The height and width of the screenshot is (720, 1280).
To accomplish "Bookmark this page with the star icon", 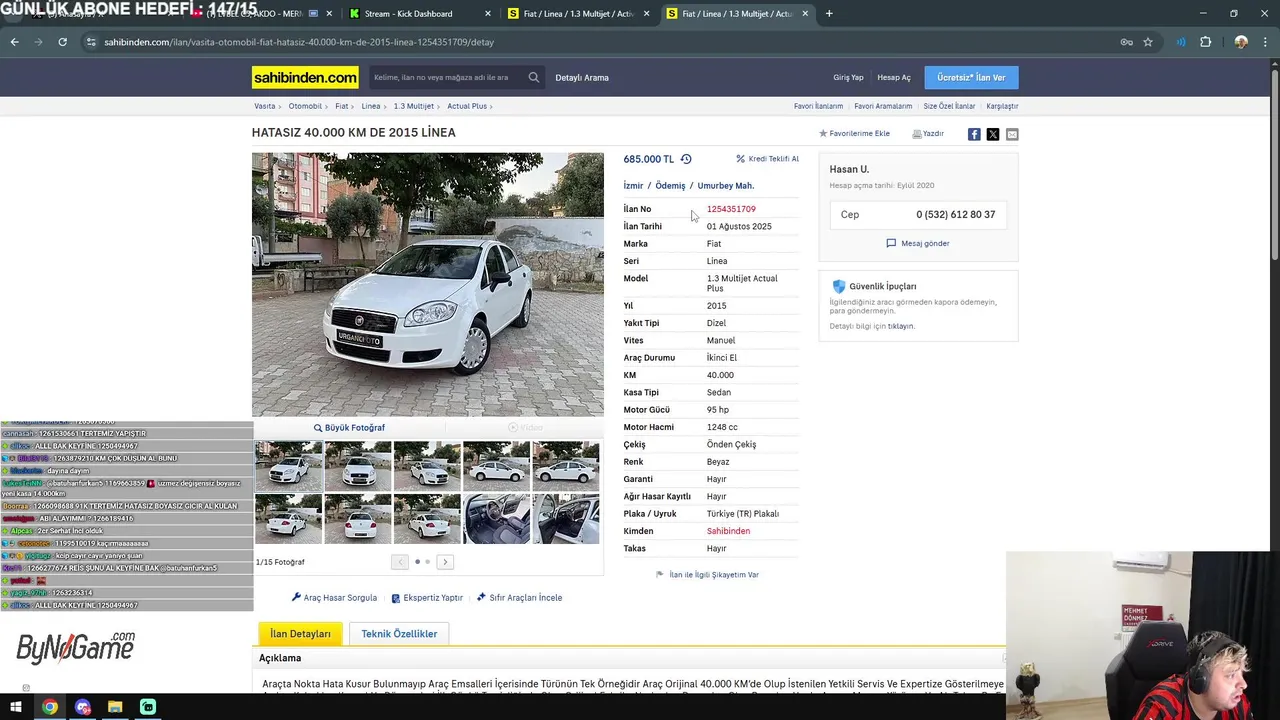I will [x=1148, y=42].
